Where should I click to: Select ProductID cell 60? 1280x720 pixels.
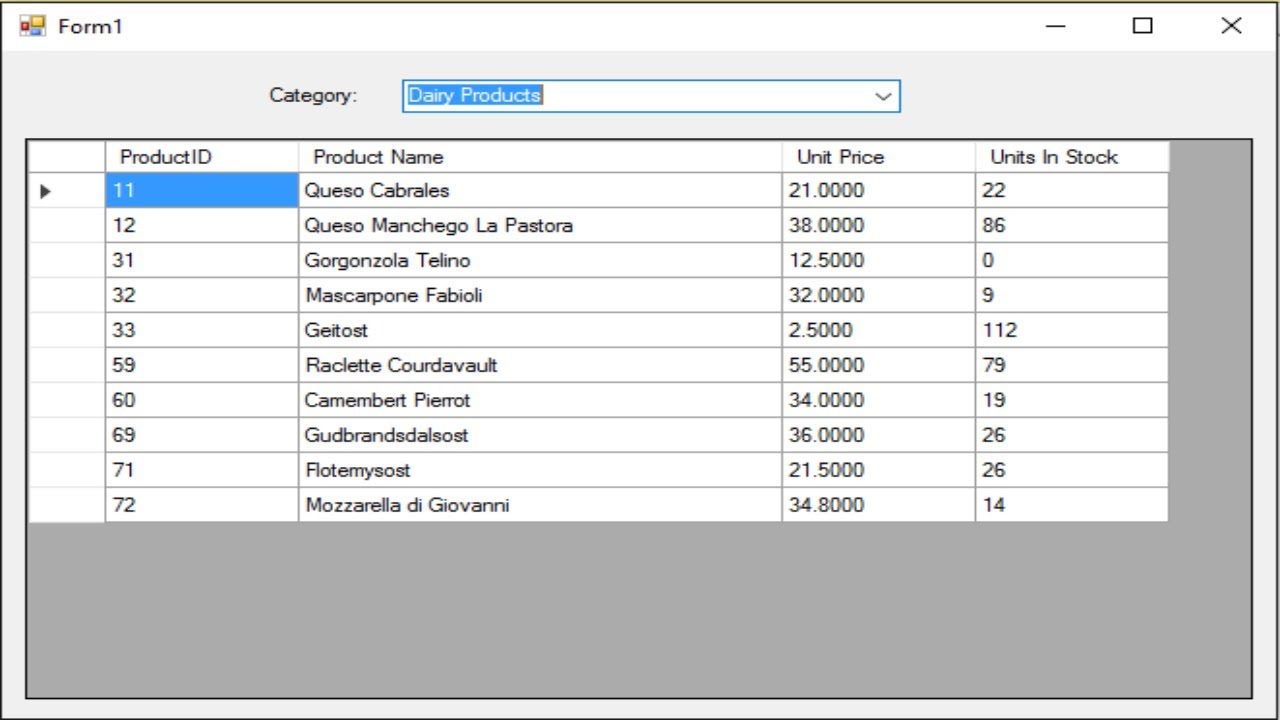pyautogui.click(x=202, y=400)
